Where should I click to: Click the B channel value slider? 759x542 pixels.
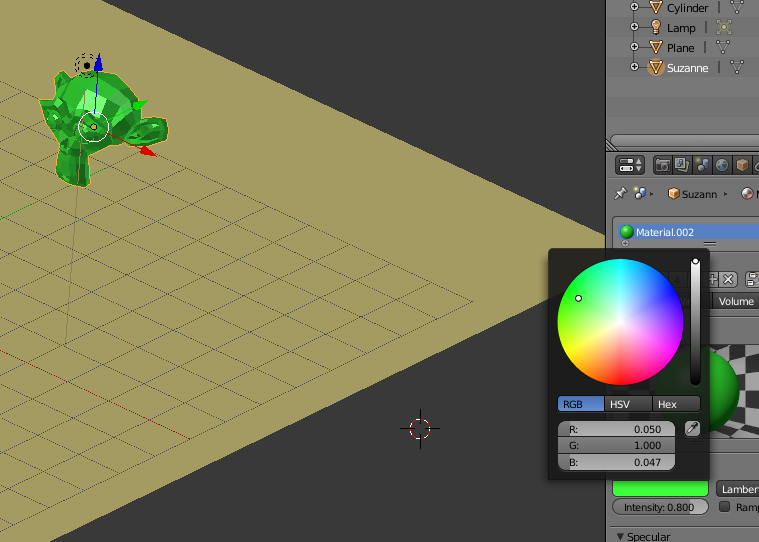(616, 462)
